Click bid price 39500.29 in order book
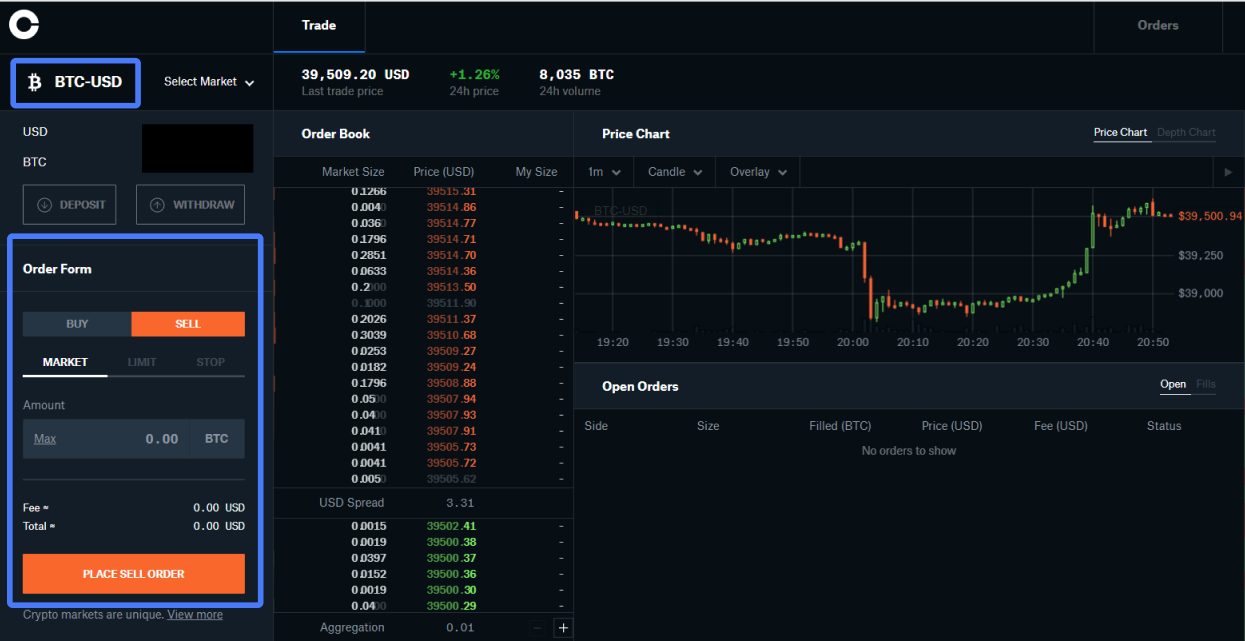 pos(451,606)
